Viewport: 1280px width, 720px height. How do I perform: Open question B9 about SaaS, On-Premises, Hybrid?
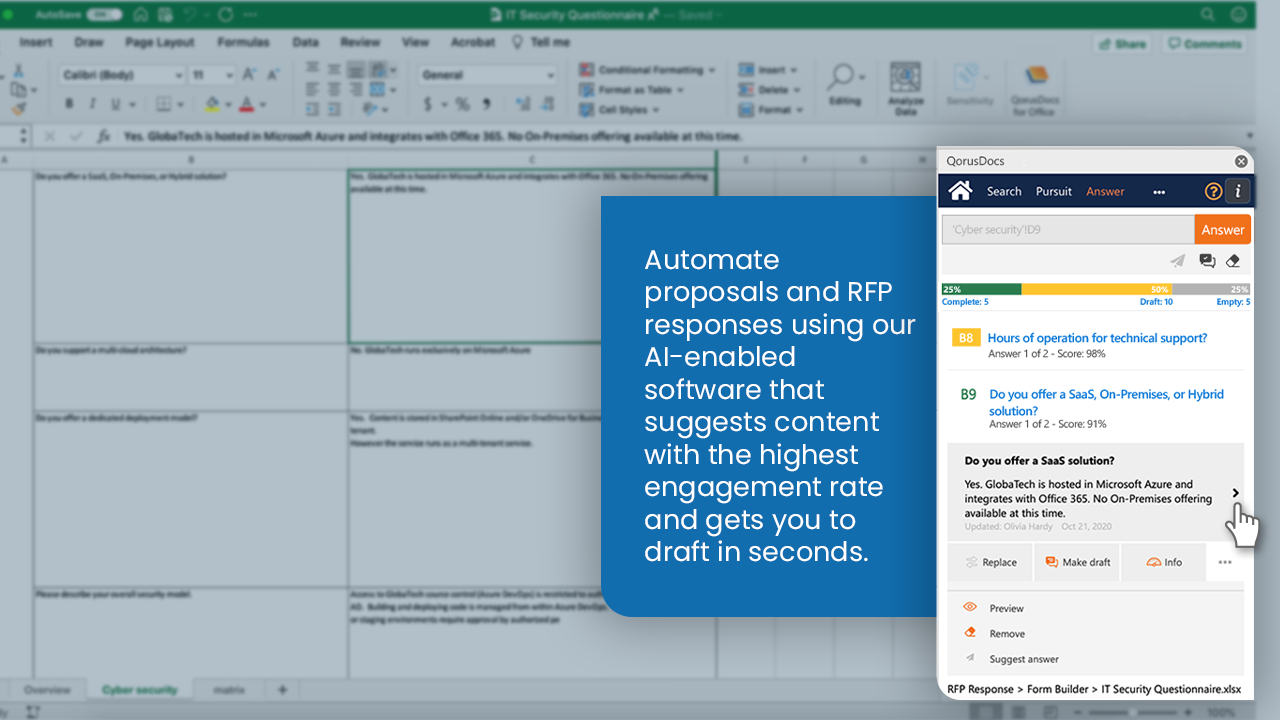coord(1106,401)
